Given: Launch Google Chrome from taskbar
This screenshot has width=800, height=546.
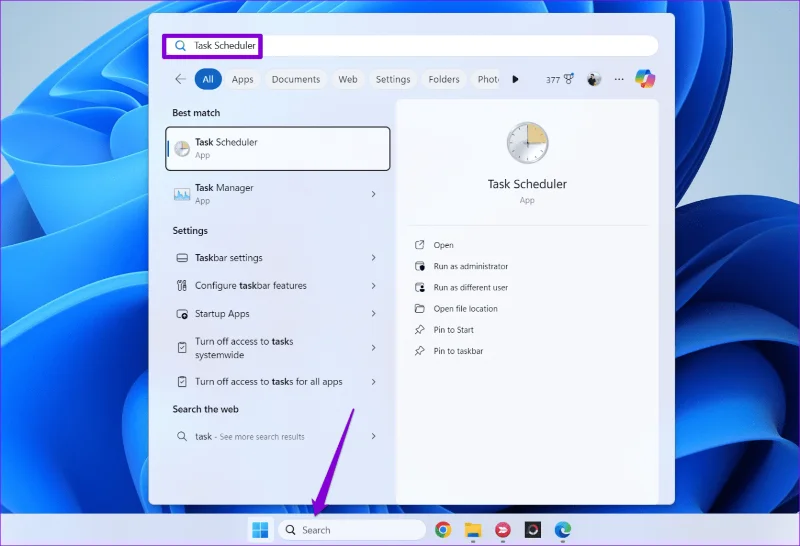Looking at the screenshot, I should point(443,530).
